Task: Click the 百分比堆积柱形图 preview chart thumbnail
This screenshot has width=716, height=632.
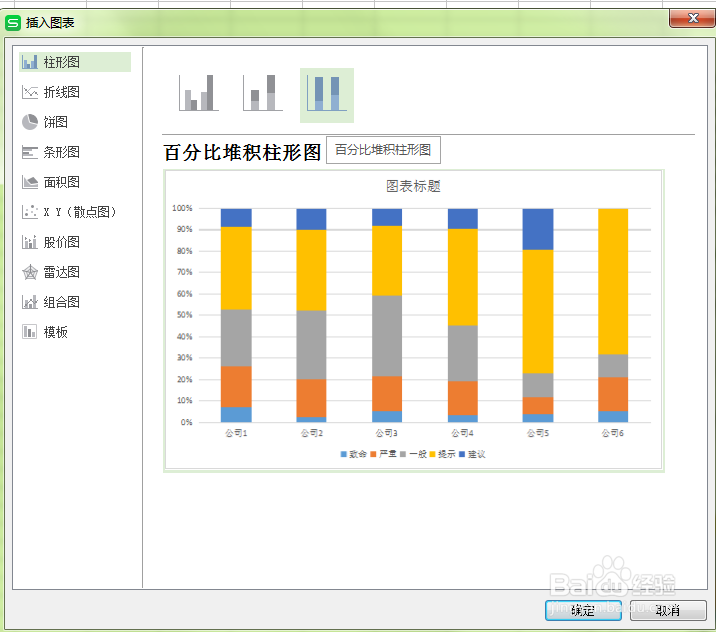Action: point(414,321)
